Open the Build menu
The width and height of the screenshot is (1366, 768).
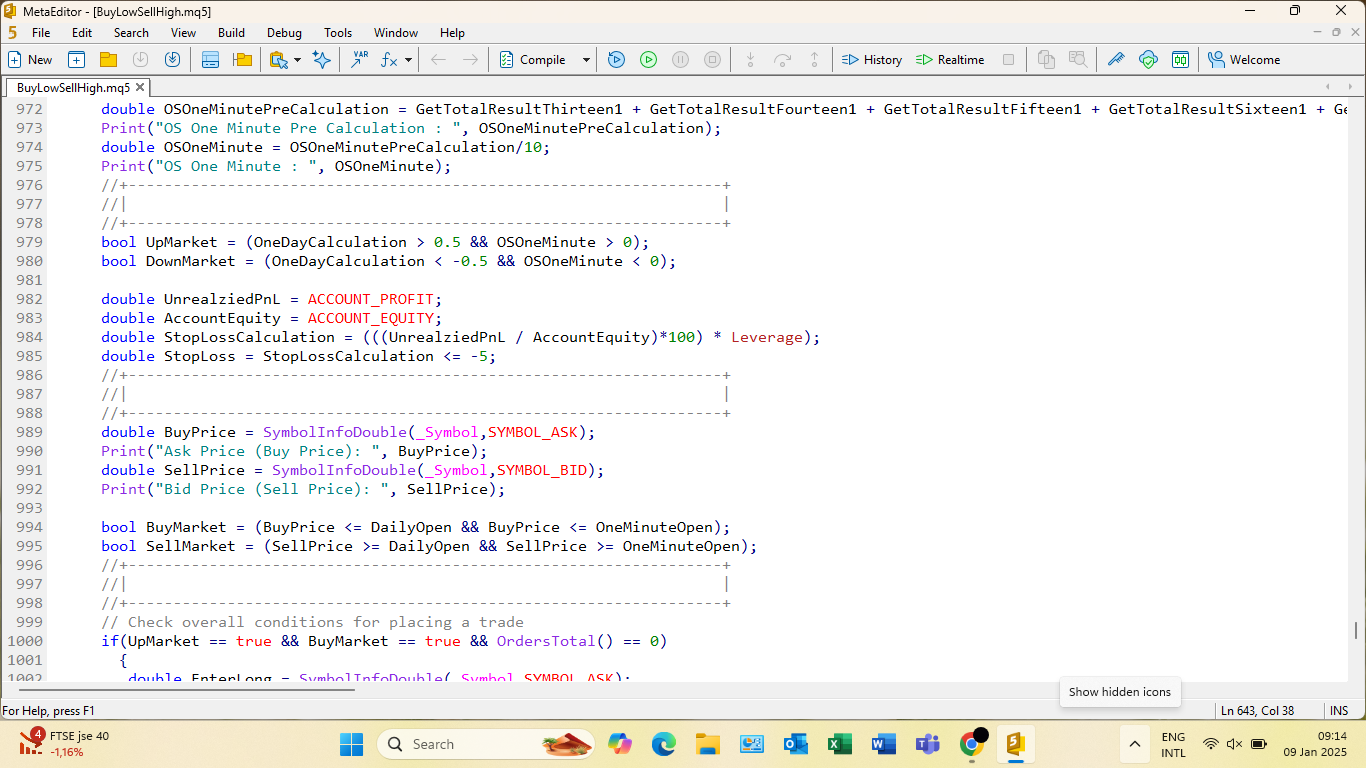(x=231, y=33)
